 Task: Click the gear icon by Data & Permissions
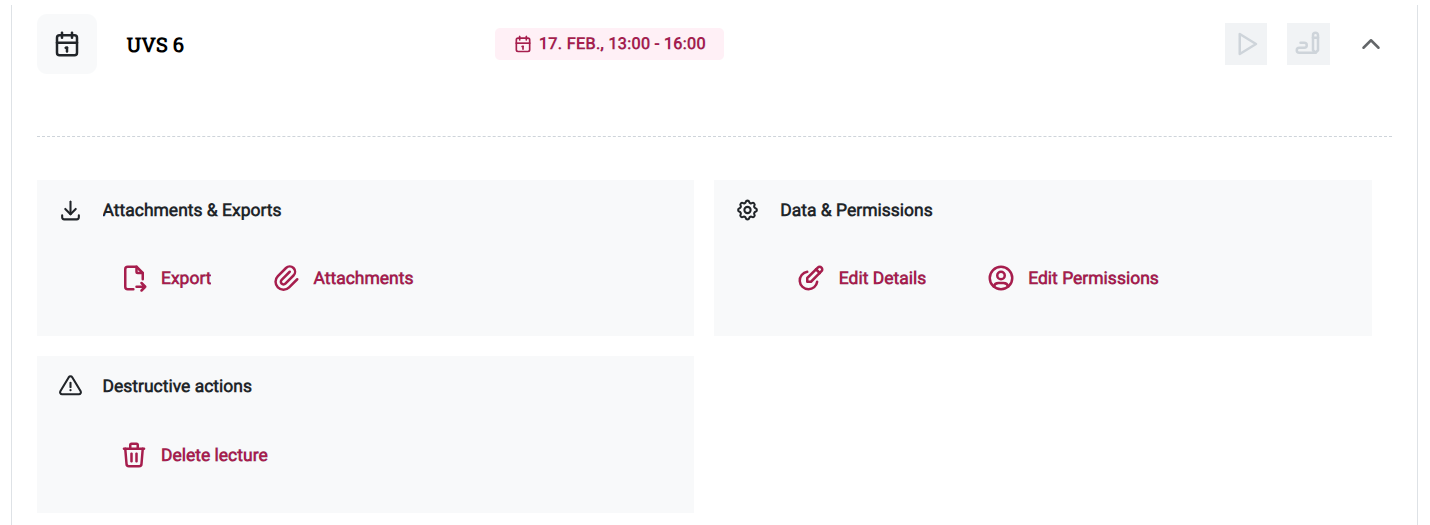pos(747,210)
